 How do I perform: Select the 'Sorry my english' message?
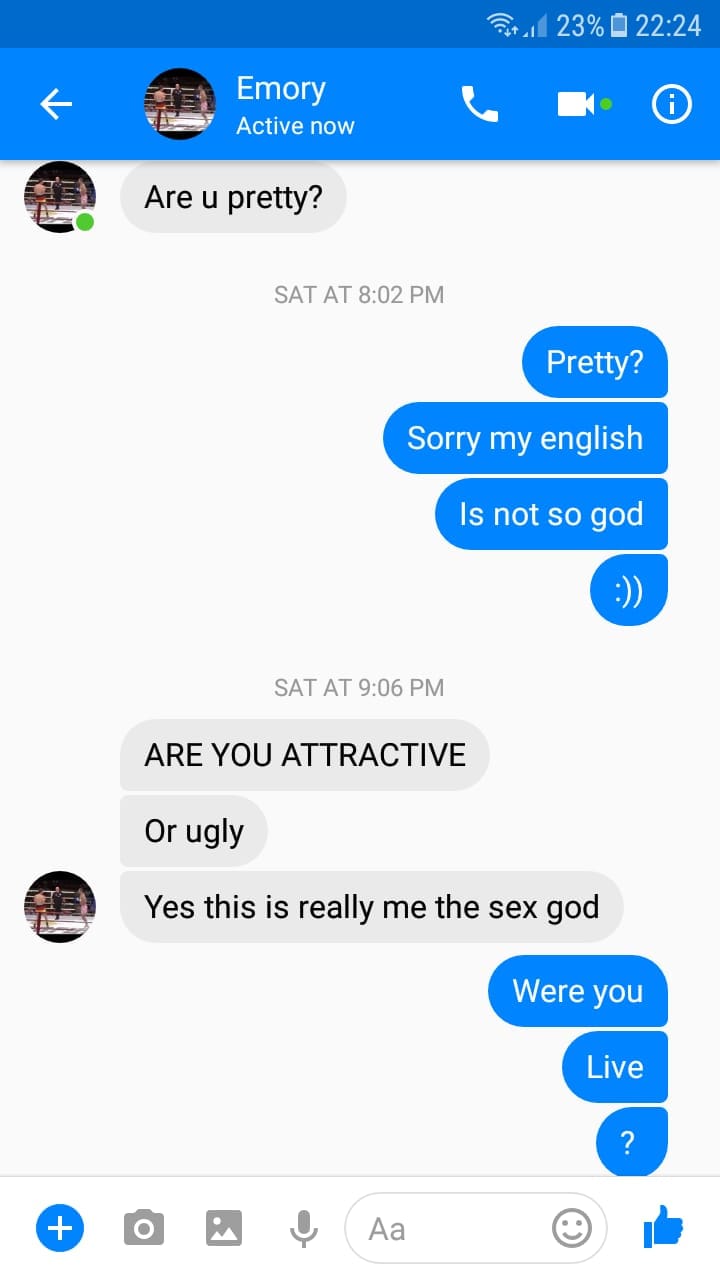point(525,438)
